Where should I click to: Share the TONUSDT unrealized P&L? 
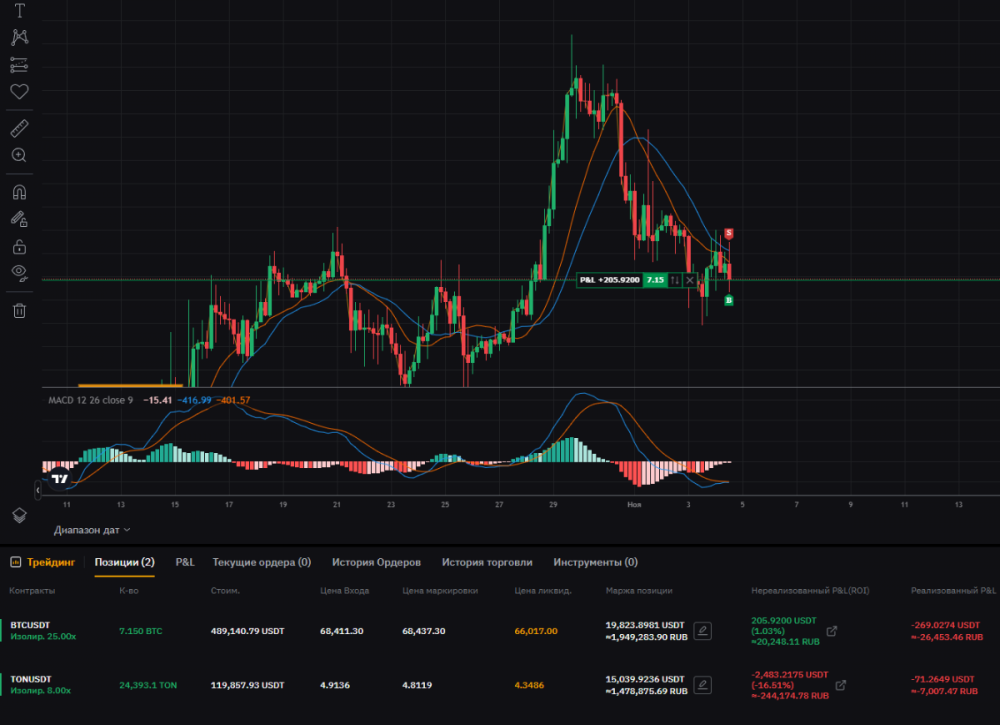point(840,685)
